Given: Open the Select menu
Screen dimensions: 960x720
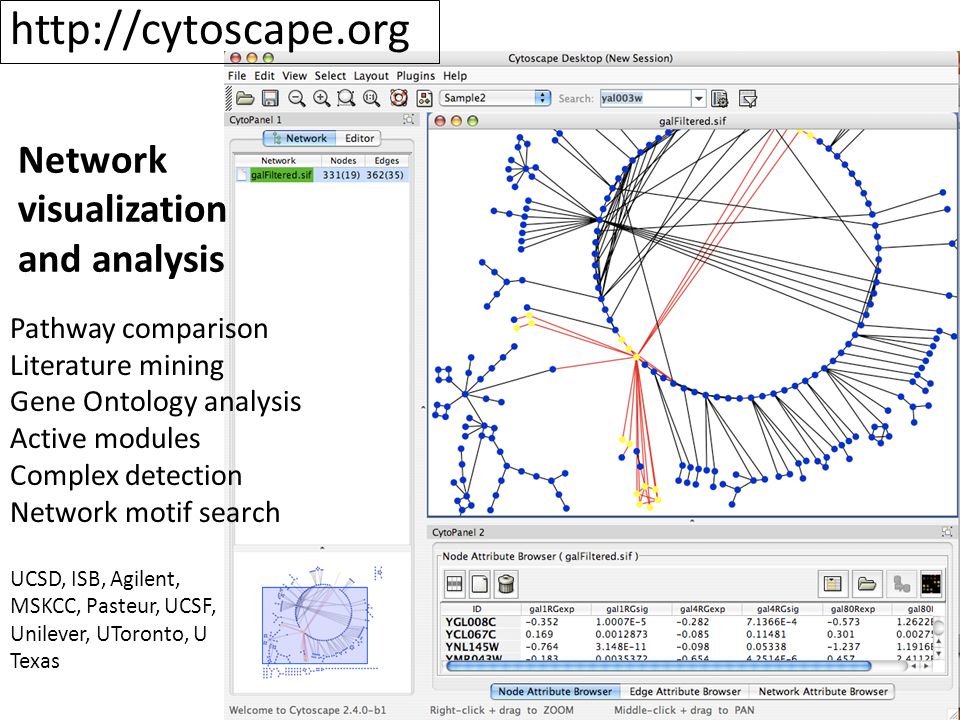Looking at the screenshot, I should [330, 76].
